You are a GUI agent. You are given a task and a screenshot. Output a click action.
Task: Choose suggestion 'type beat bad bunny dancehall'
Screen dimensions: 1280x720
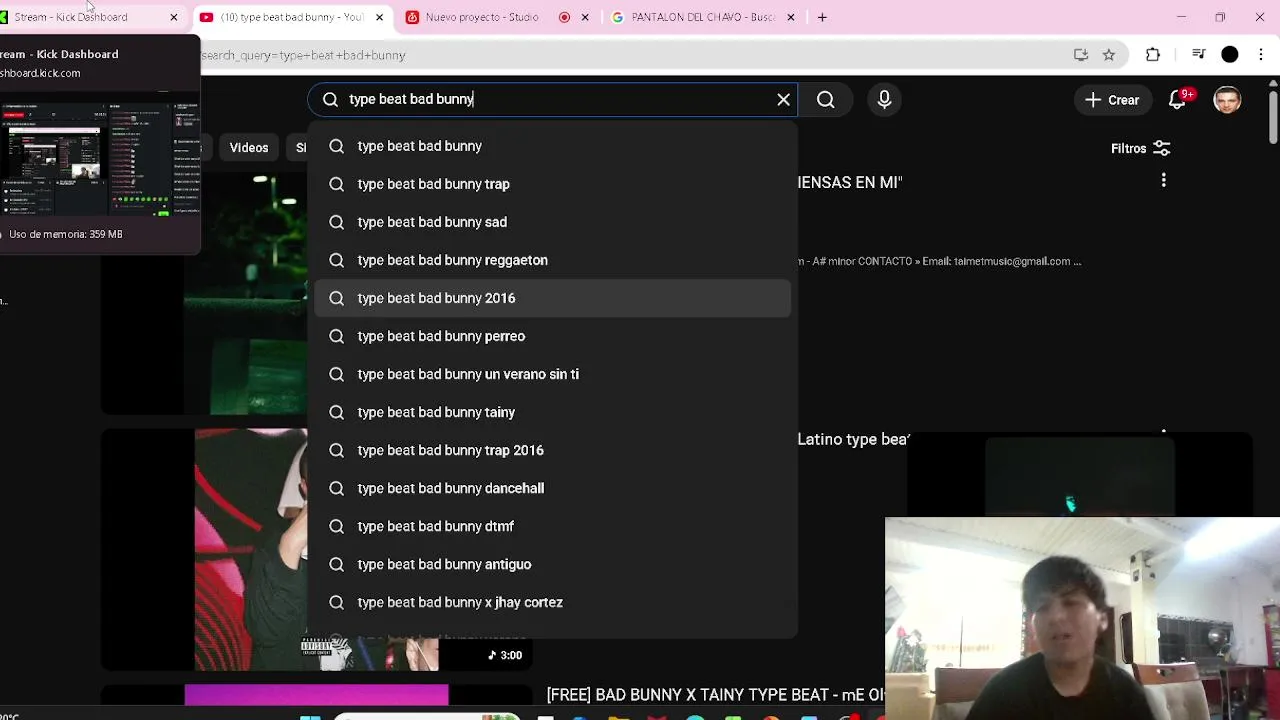point(552,488)
